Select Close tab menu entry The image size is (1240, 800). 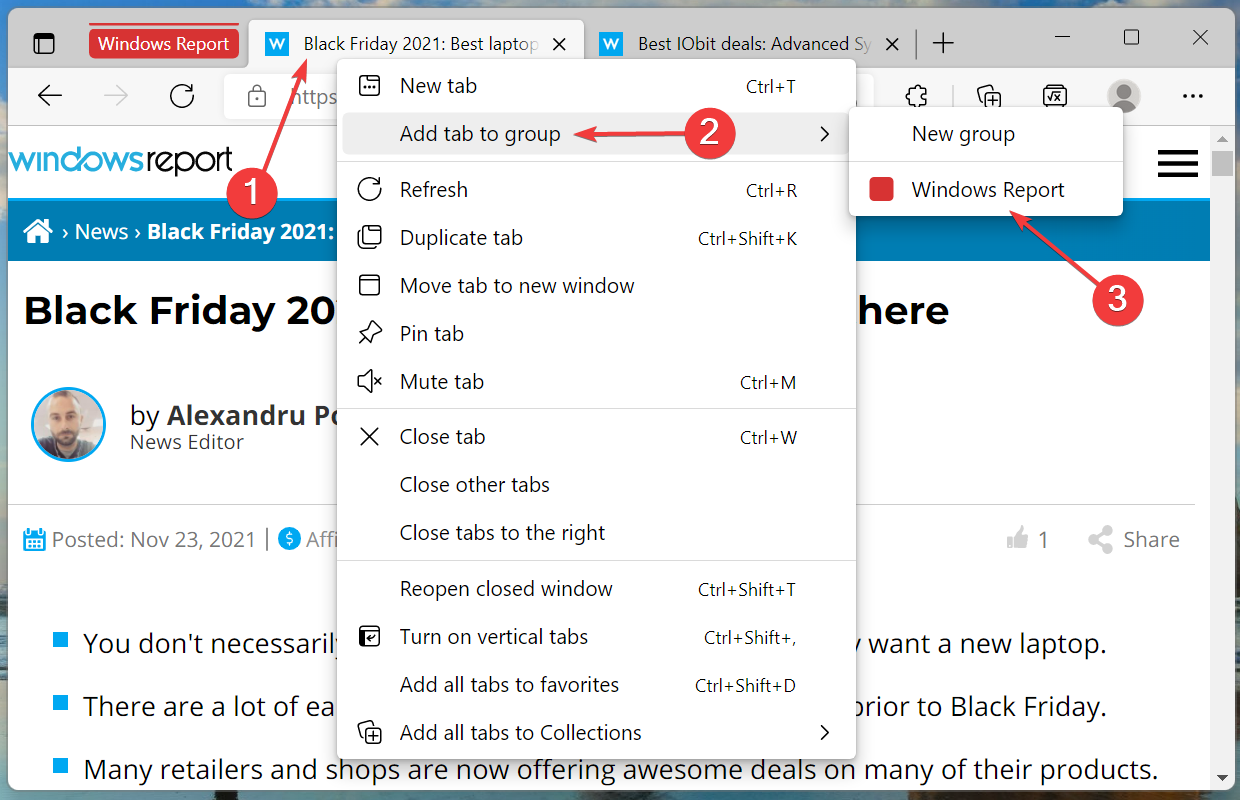pos(597,437)
